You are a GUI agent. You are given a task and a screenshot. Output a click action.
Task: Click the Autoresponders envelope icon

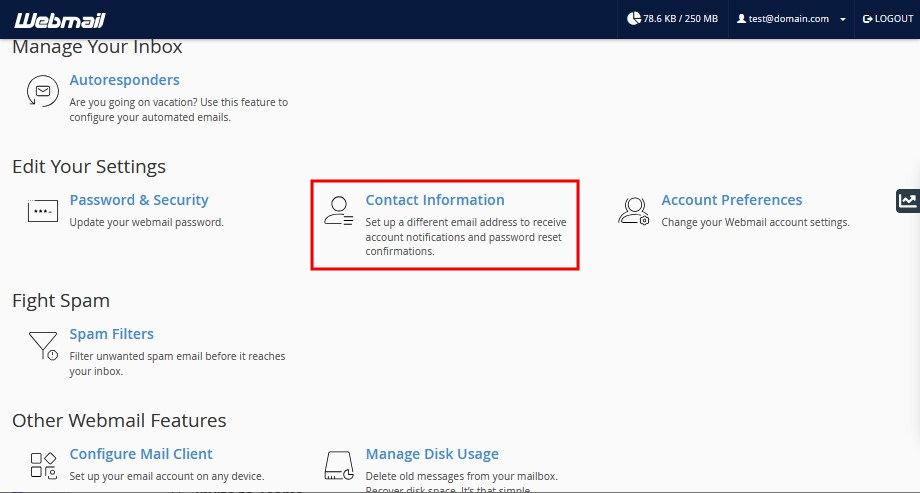point(42,91)
